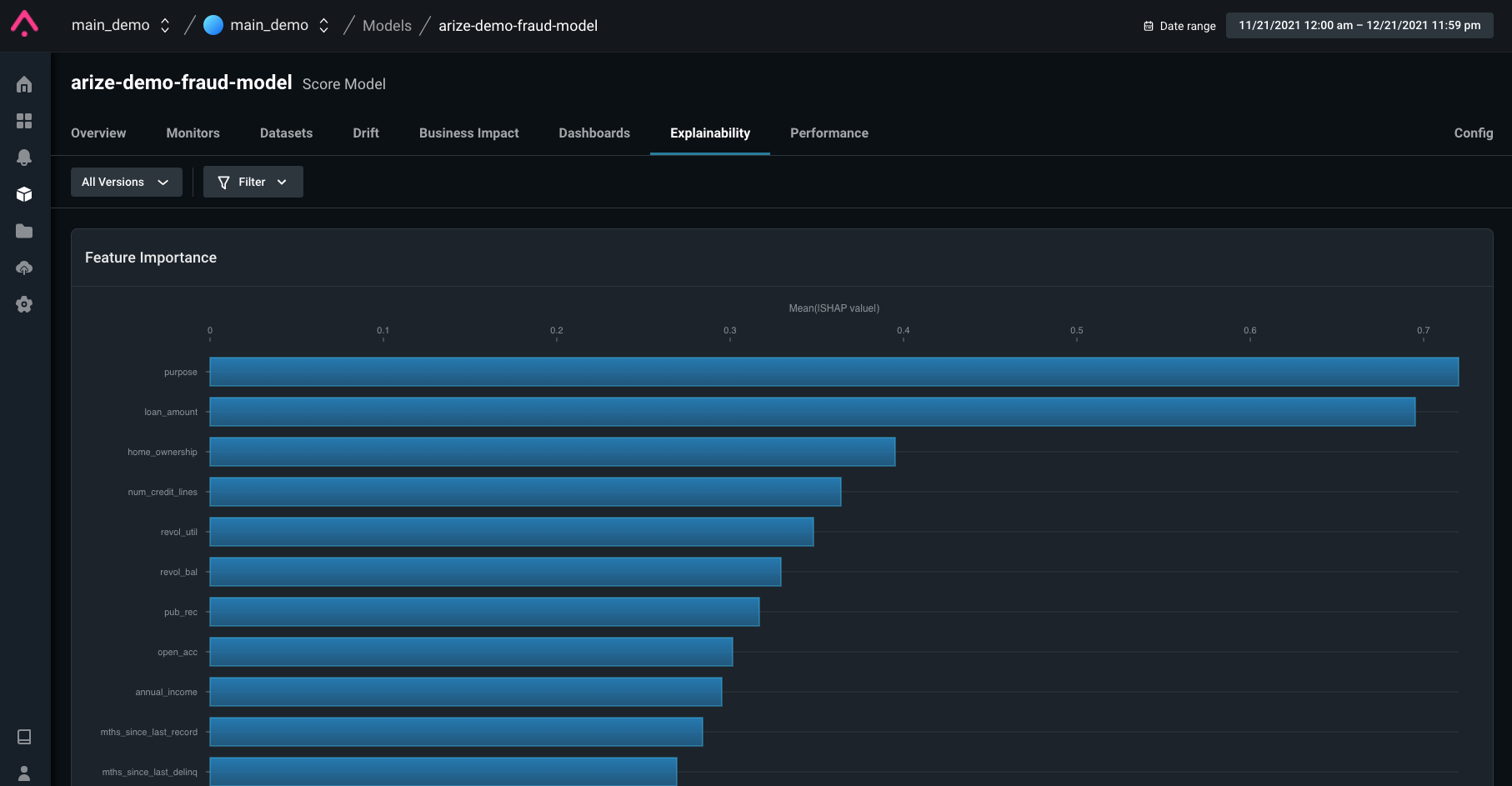The width and height of the screenshot is (1512, 786).
Task: Click the funnel icon in Filter button
Action: click(x=223, y=182)
